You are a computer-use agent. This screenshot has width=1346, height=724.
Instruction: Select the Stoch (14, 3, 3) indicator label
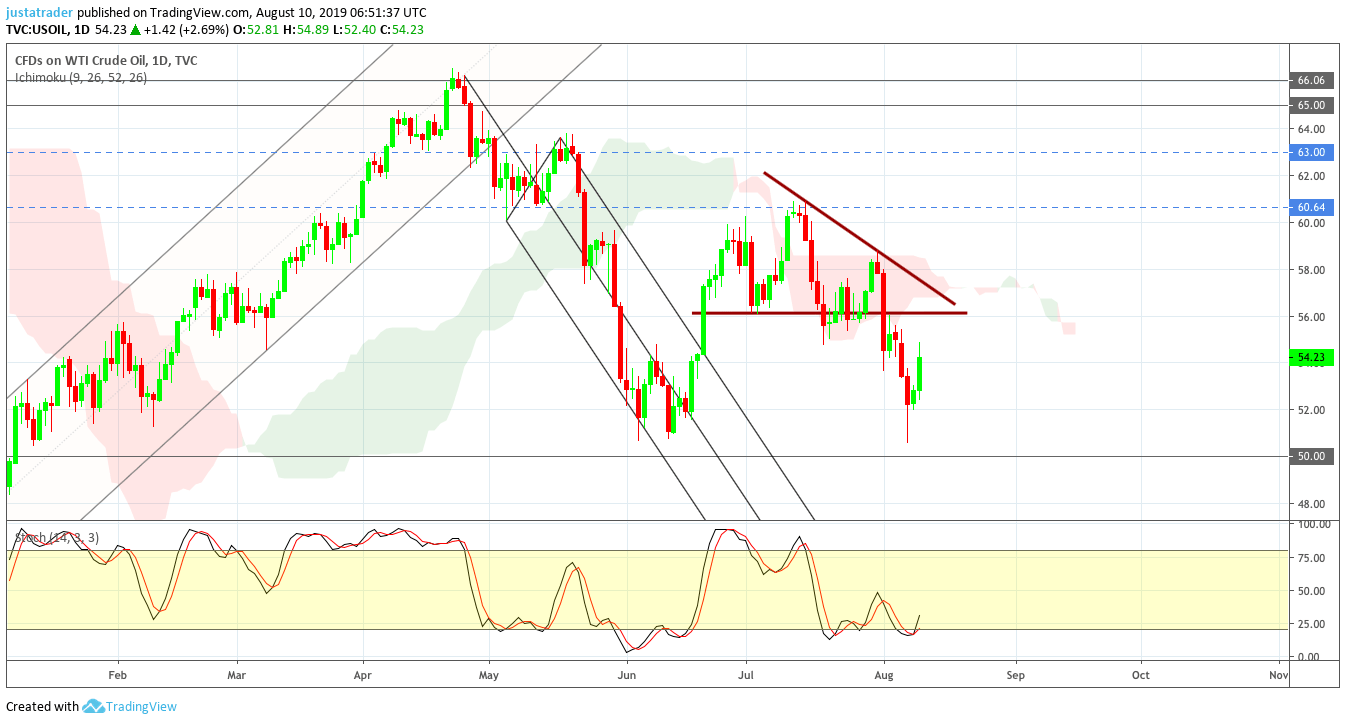56,538
